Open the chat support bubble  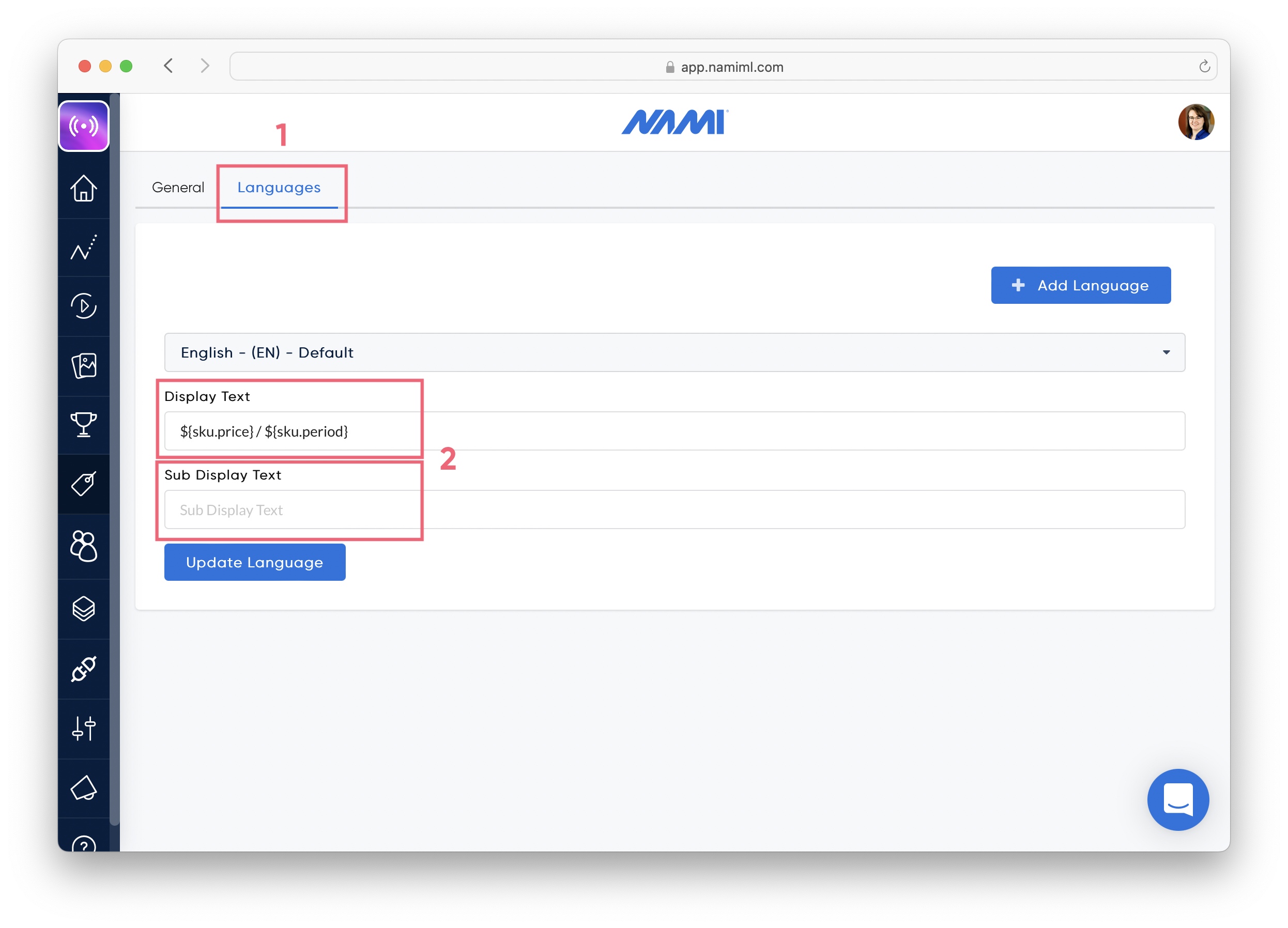point(1177,799)
